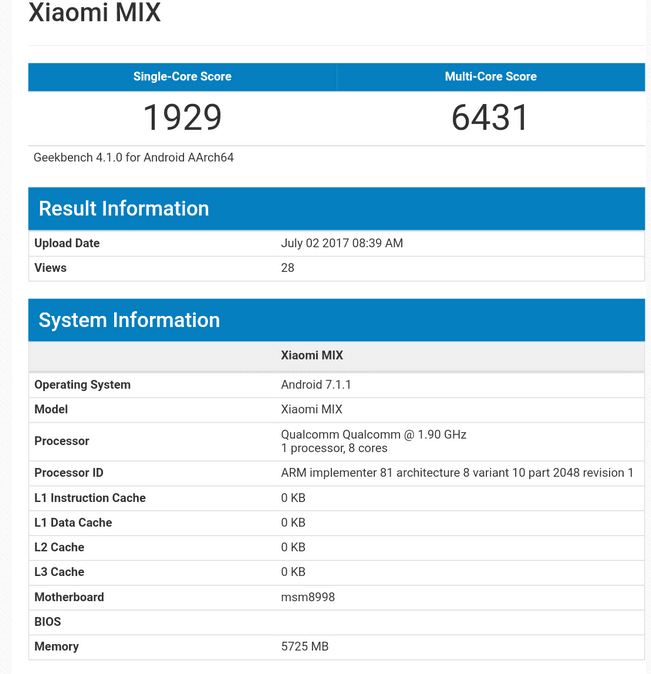Click the Views label
The width and height of the screenshot is (651, 674).
pyautogui.click(x=50, y=267)
